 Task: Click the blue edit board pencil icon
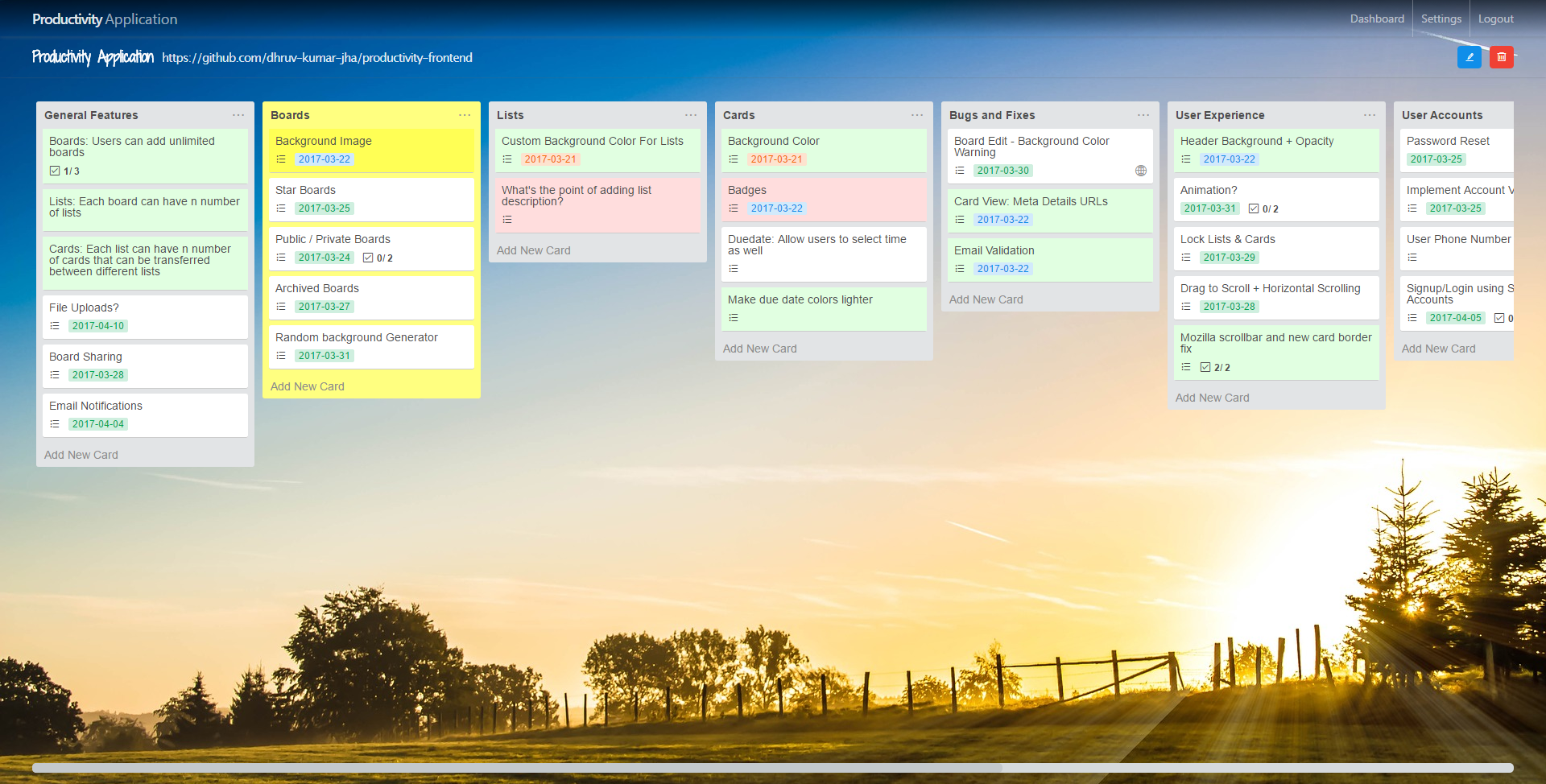point(1470,57)
